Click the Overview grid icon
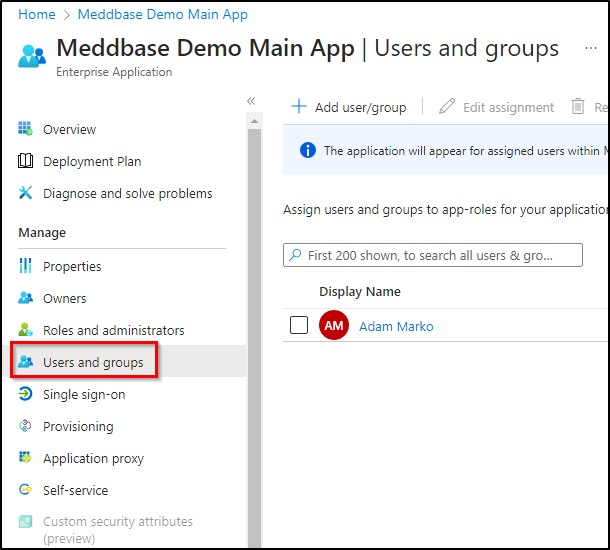610x550 pixels. point(25,128)
